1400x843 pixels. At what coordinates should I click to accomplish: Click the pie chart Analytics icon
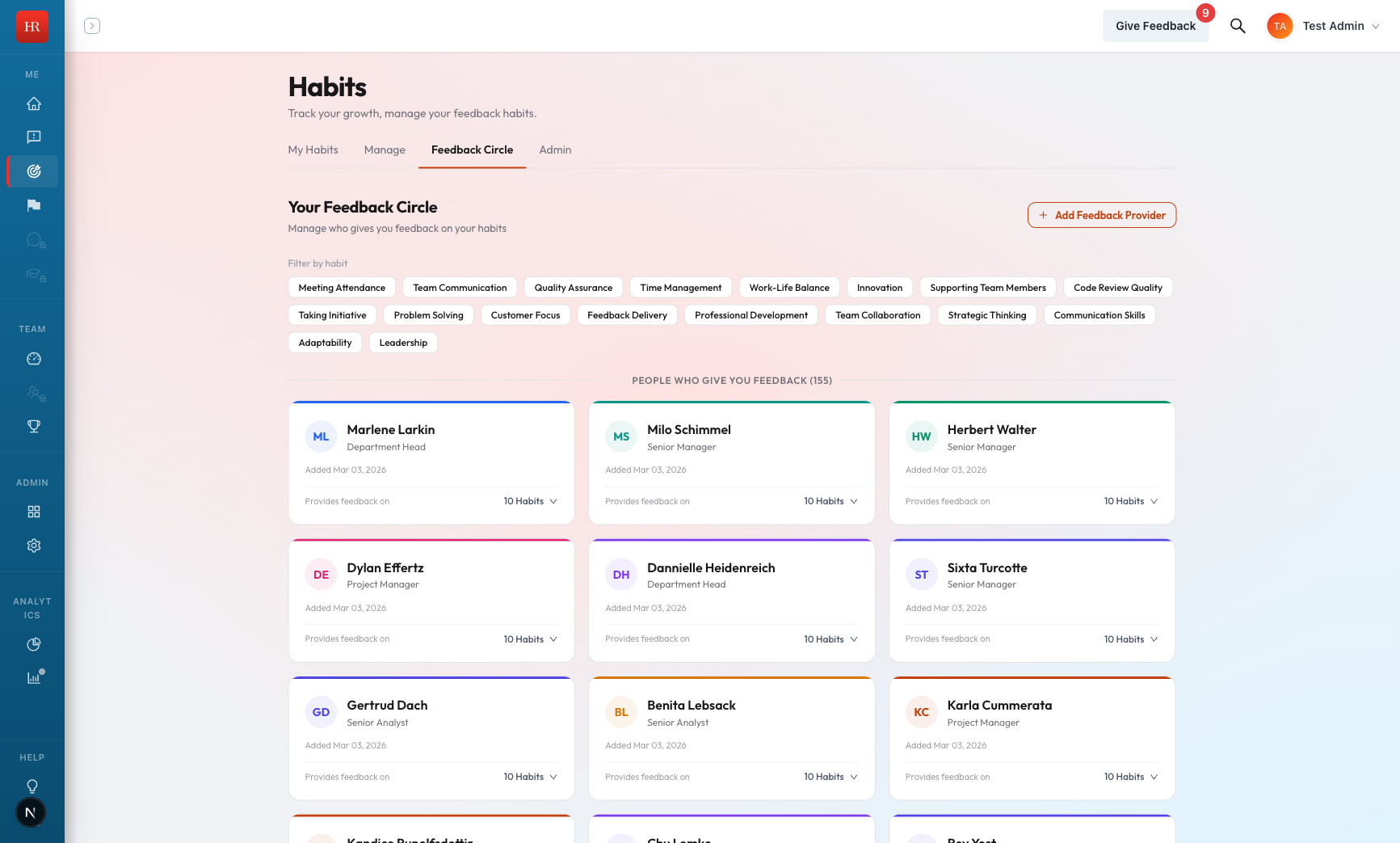pos(33,644)
